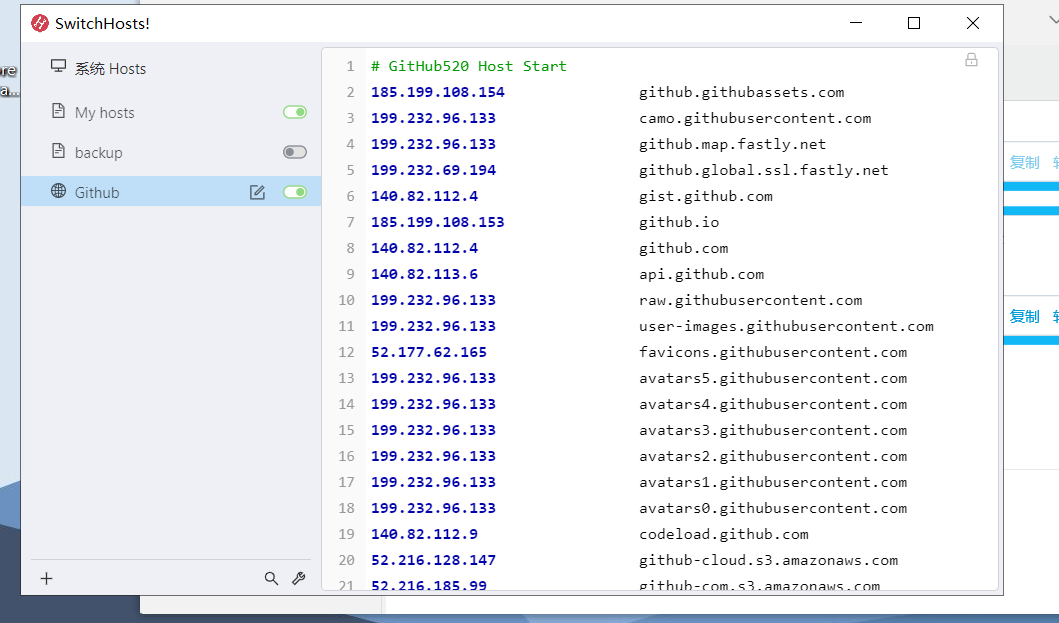Image resolution: width=1059 pixels, height=623 pixels.
Task: Click hostname favicons.githubusercontent.com
Action: click(x=773, y=352)
